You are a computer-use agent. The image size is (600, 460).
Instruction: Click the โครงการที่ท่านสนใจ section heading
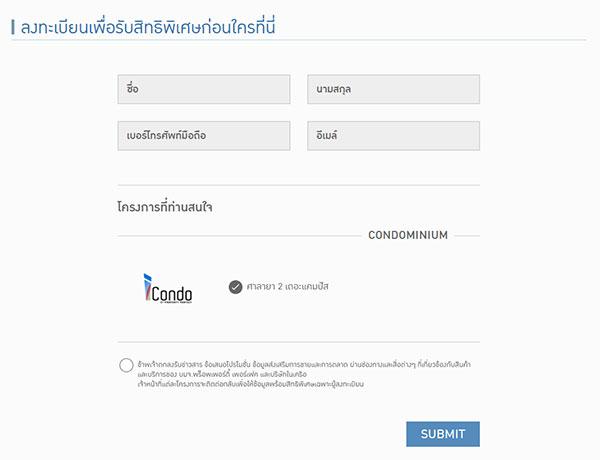(x=165, y=208)
